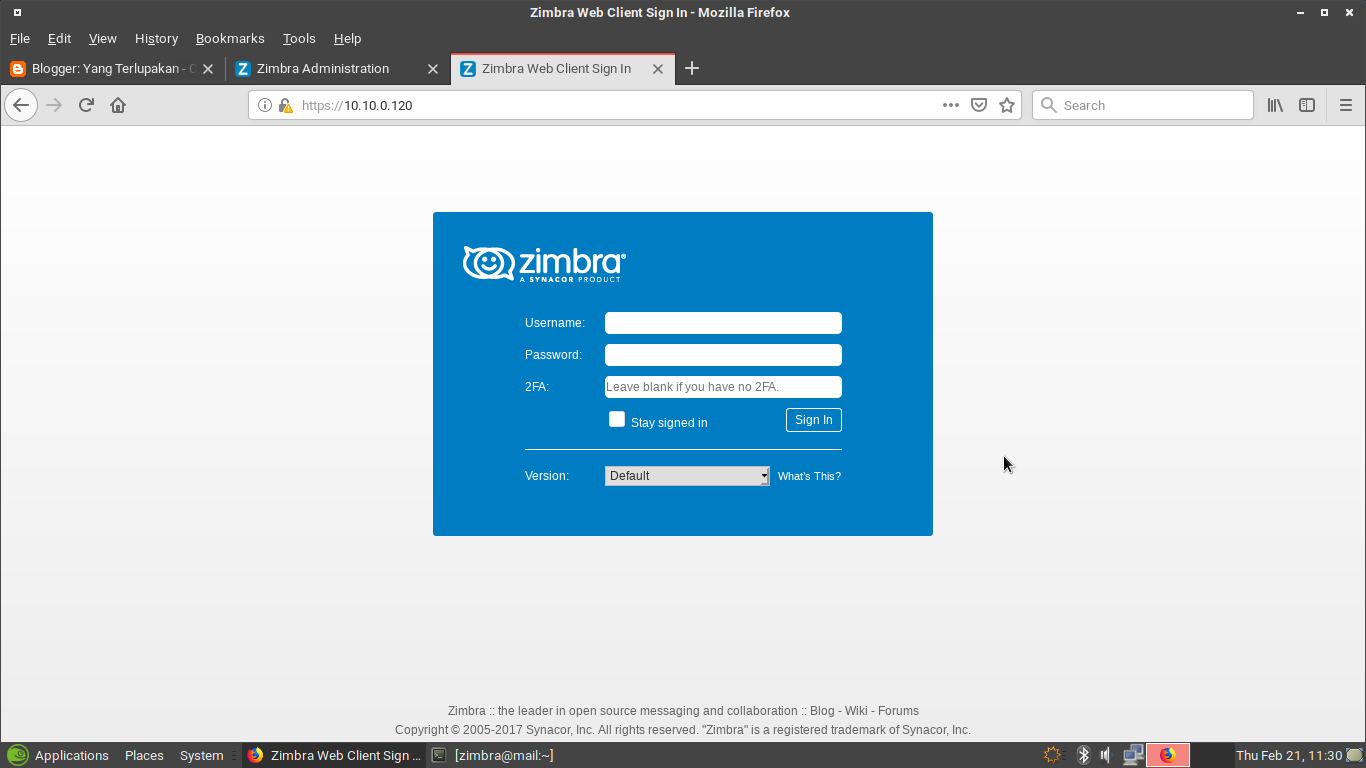Show site information icon in address bar
Viewport: 1366px width, 768px height.
[x=265, y=105]
